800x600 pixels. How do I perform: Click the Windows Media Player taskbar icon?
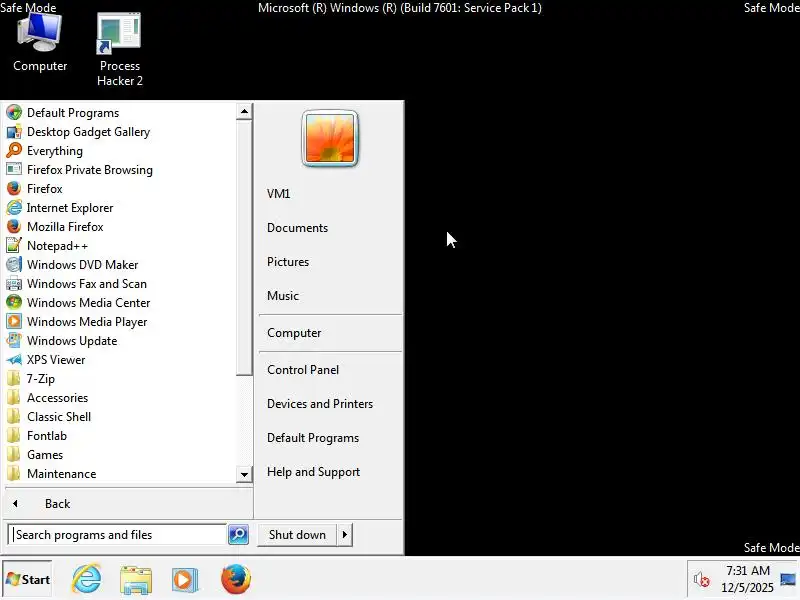pos(185,580)
